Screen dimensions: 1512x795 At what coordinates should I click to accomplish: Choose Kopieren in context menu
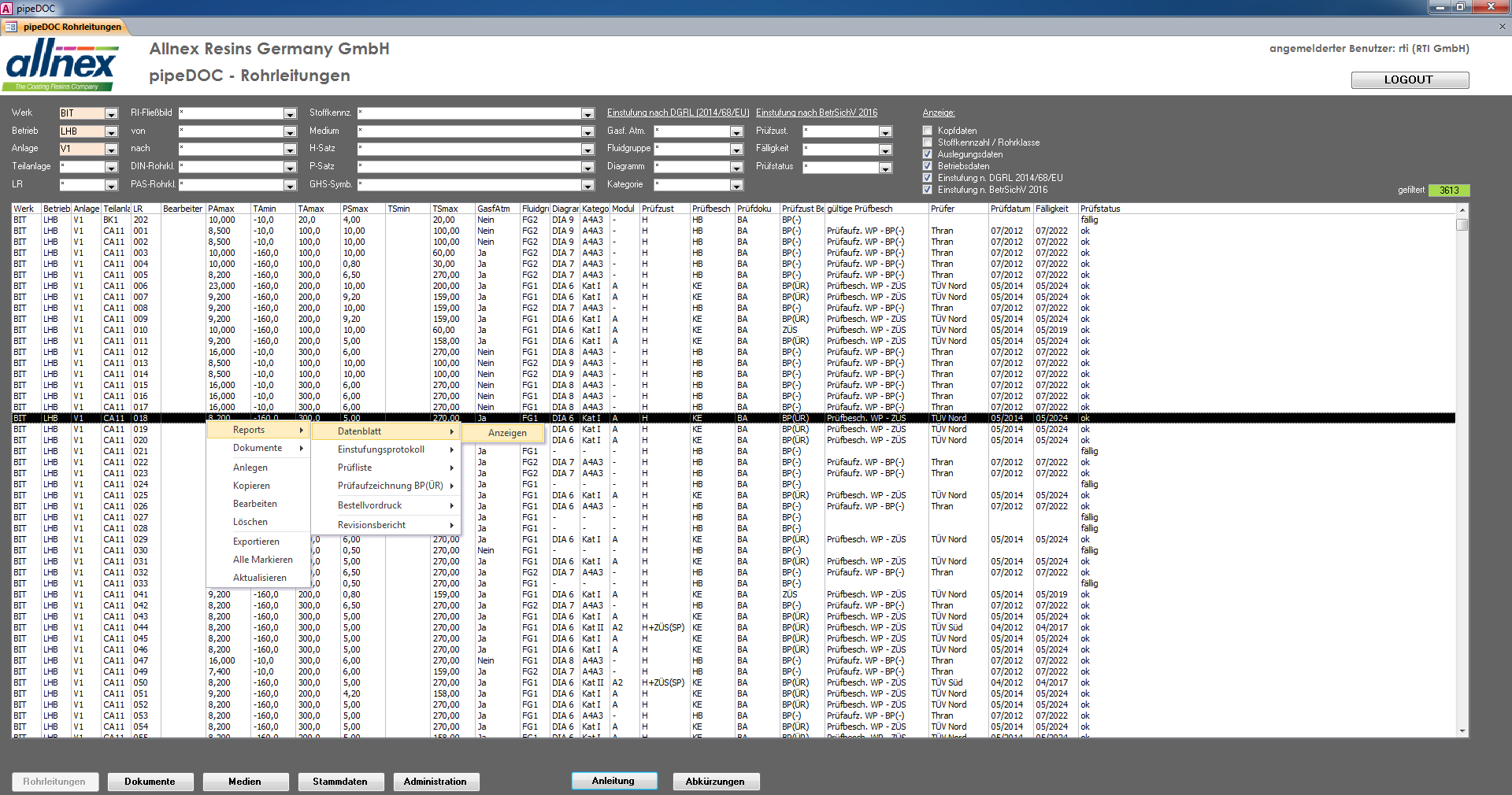coord(258,486)
